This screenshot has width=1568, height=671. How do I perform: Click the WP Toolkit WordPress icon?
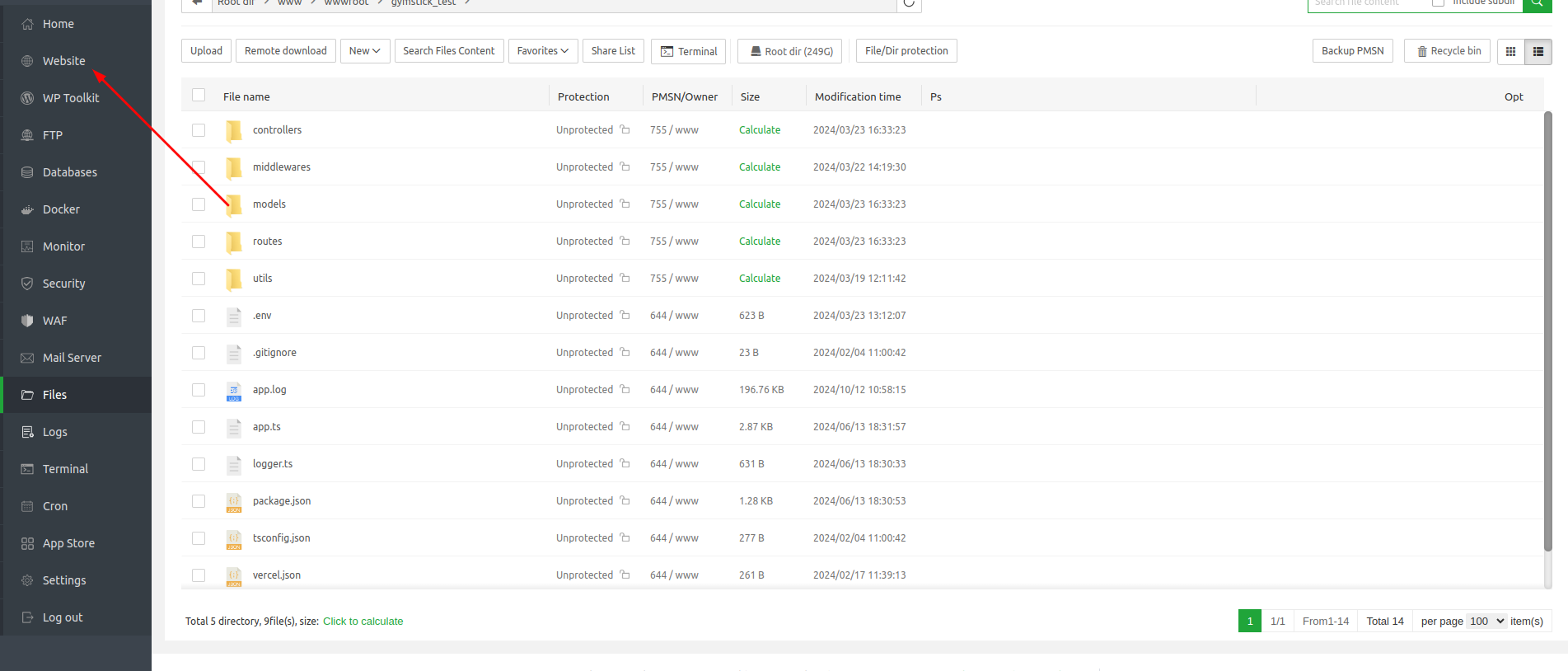click(x=27, y=98)
